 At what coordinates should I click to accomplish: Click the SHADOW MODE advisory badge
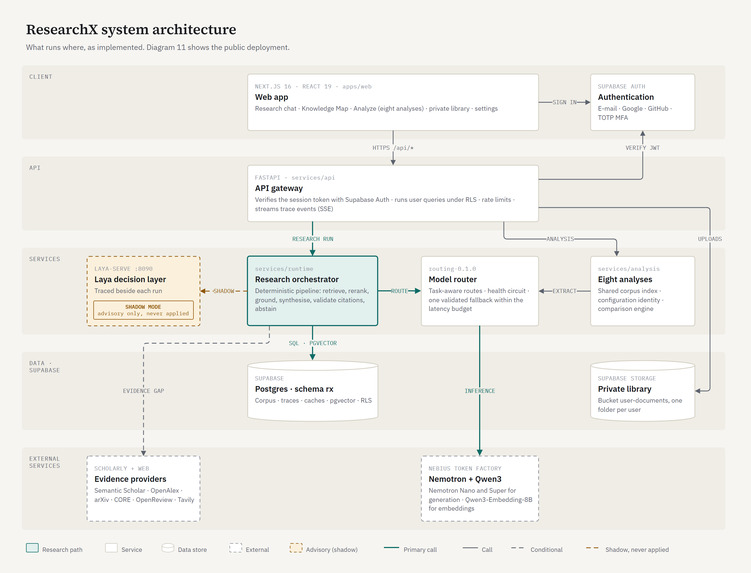(143, 310)
